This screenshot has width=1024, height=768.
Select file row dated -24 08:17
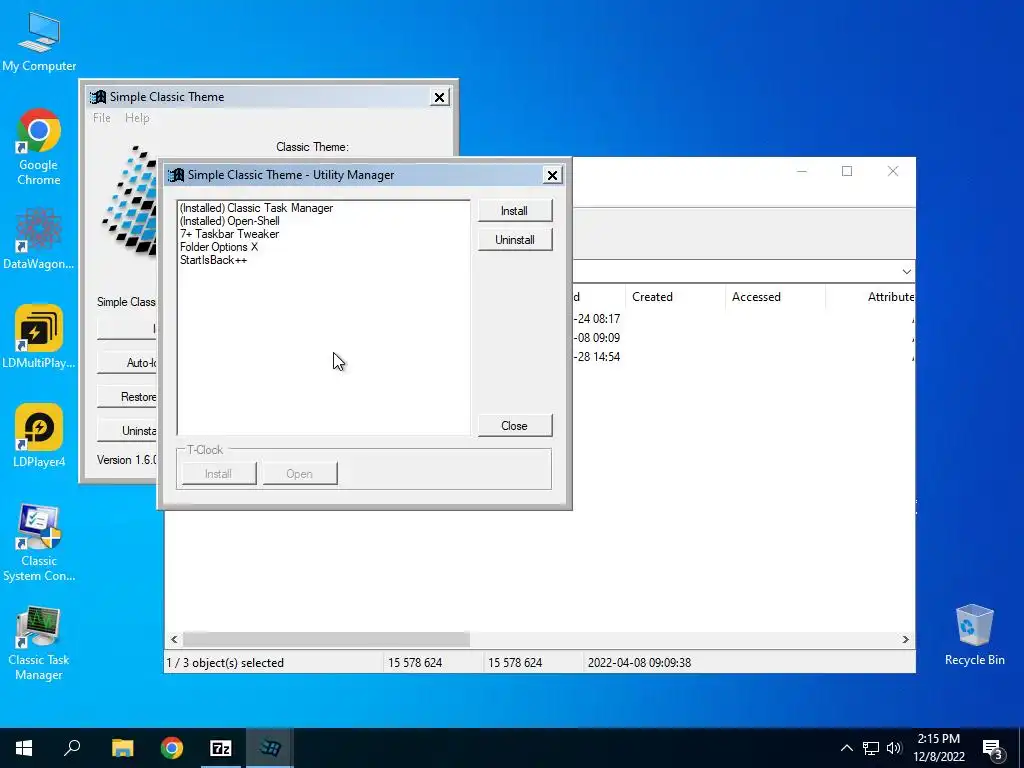pyautogui.click(x=744, y=319)
